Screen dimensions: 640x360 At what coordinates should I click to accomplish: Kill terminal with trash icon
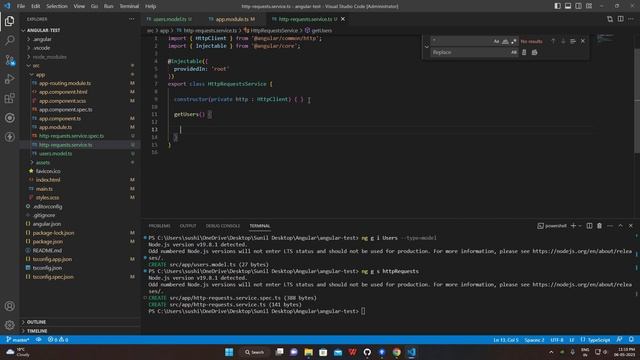(599, 226)
